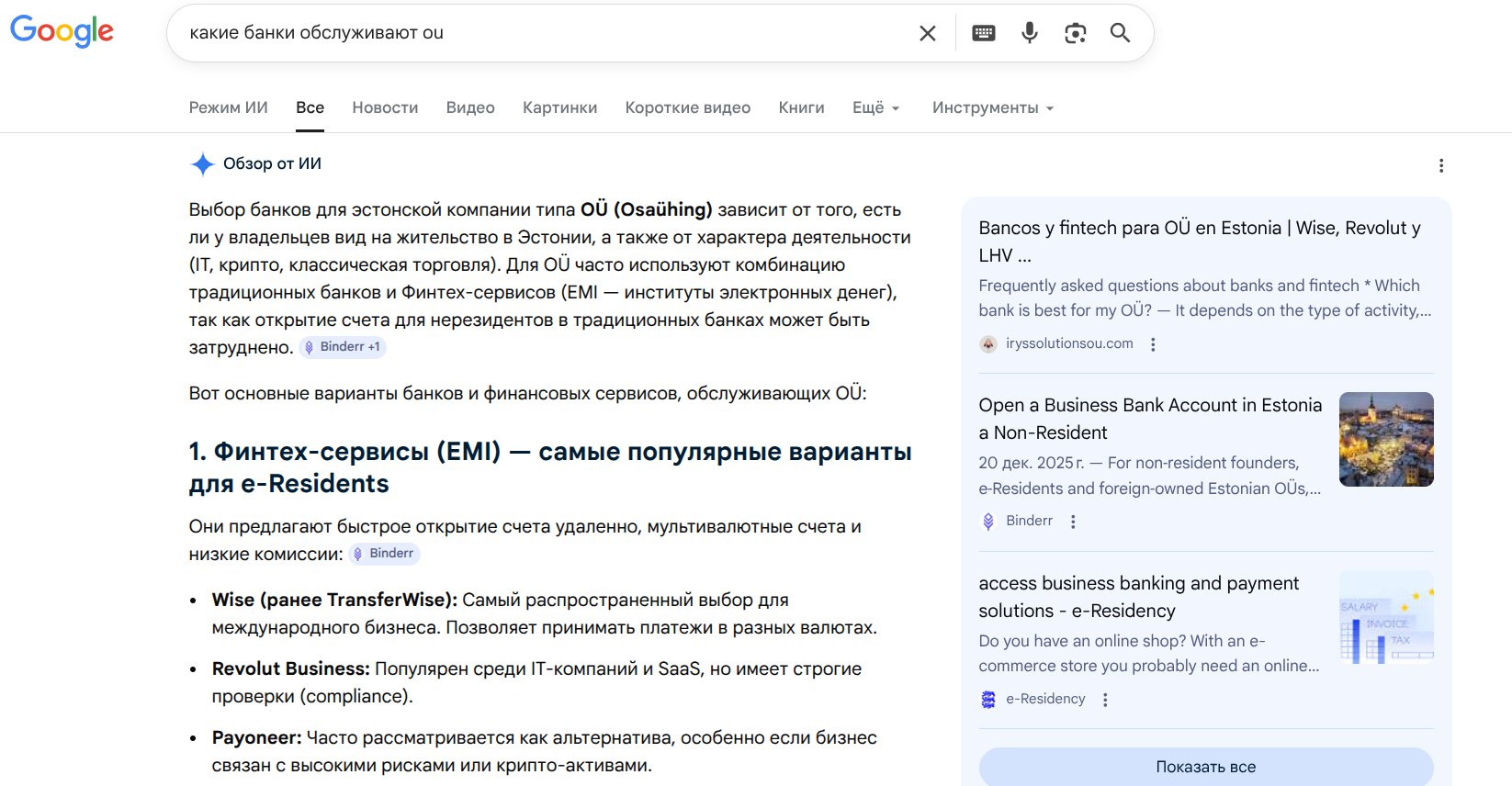
Task: Open the Видео tab
Action: point(470,107)
